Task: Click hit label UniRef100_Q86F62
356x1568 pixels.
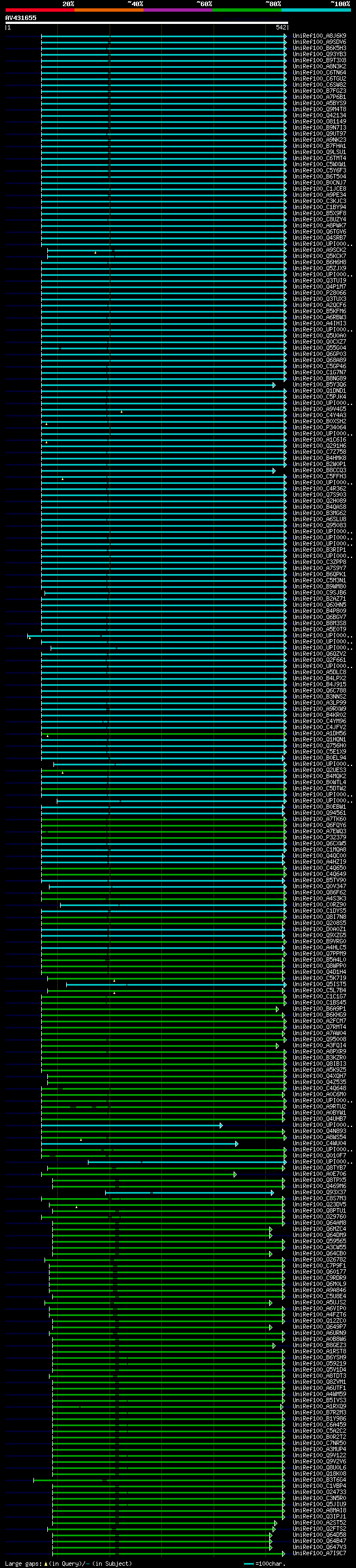Action: tap(319, 892)
